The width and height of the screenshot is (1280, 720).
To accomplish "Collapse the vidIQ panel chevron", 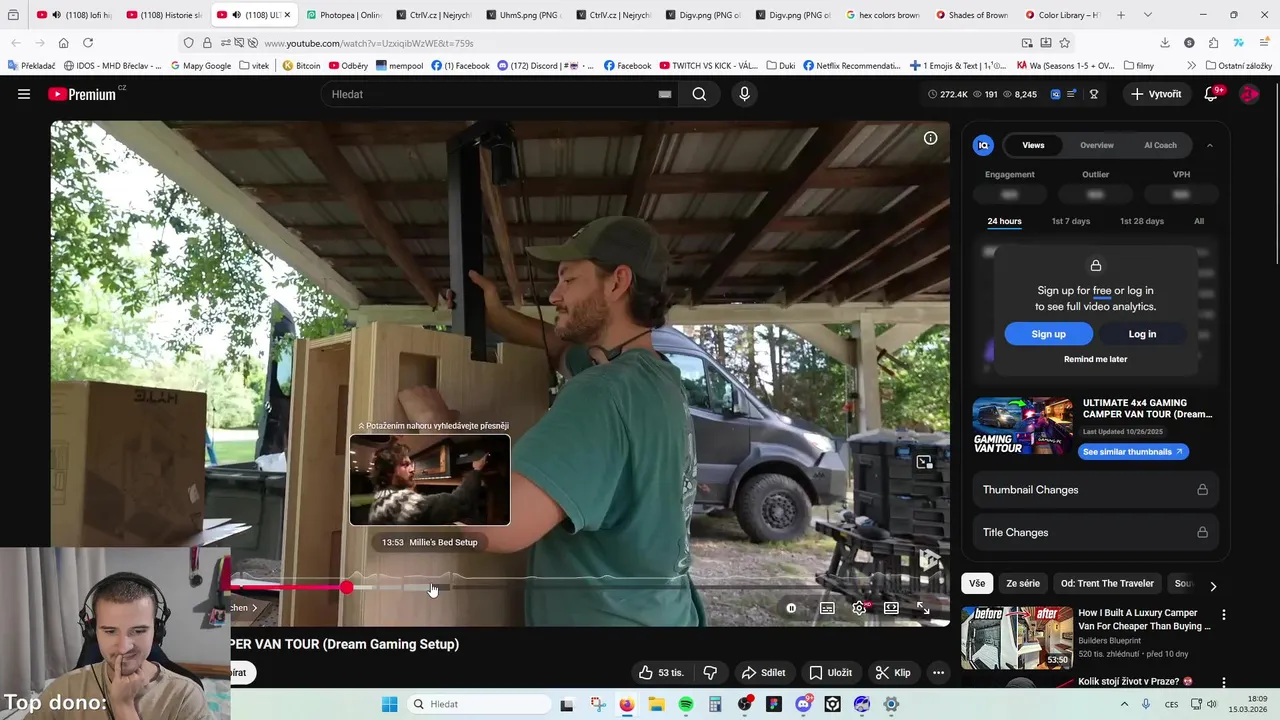I will [x=1209, y=145].
